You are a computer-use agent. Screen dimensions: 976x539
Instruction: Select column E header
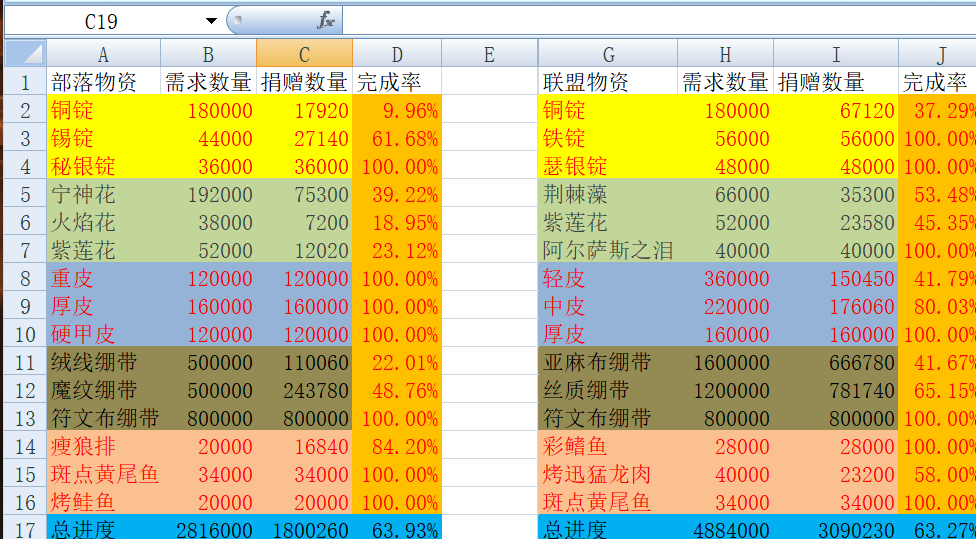pos(489,55)
